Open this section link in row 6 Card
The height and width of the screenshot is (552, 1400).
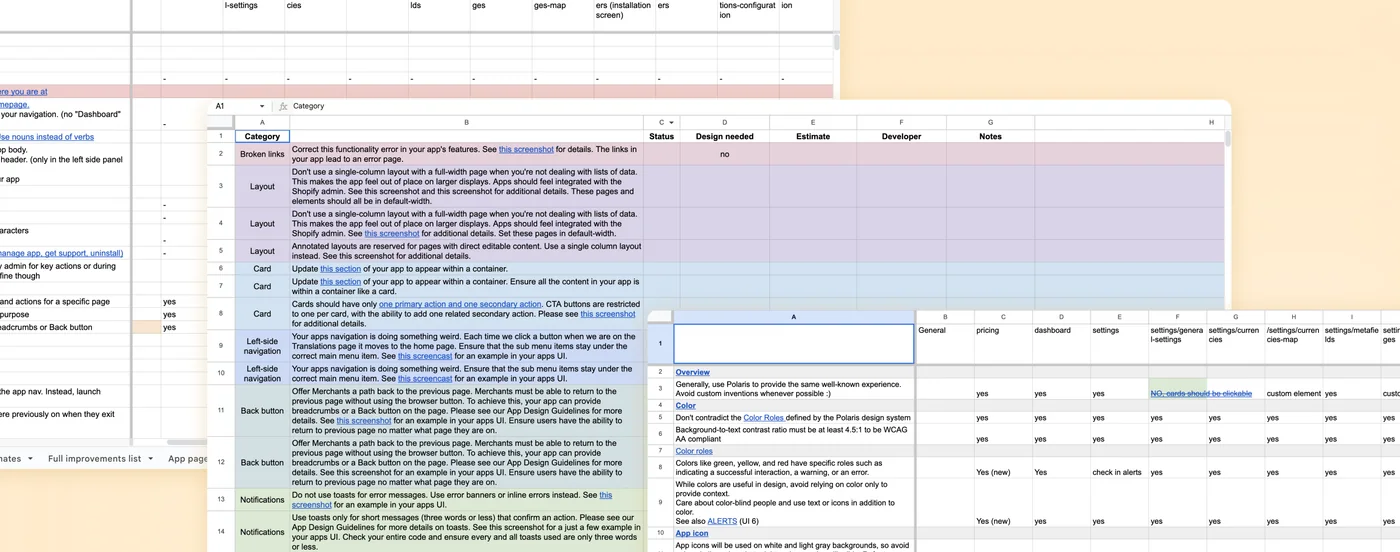(342, 269)
